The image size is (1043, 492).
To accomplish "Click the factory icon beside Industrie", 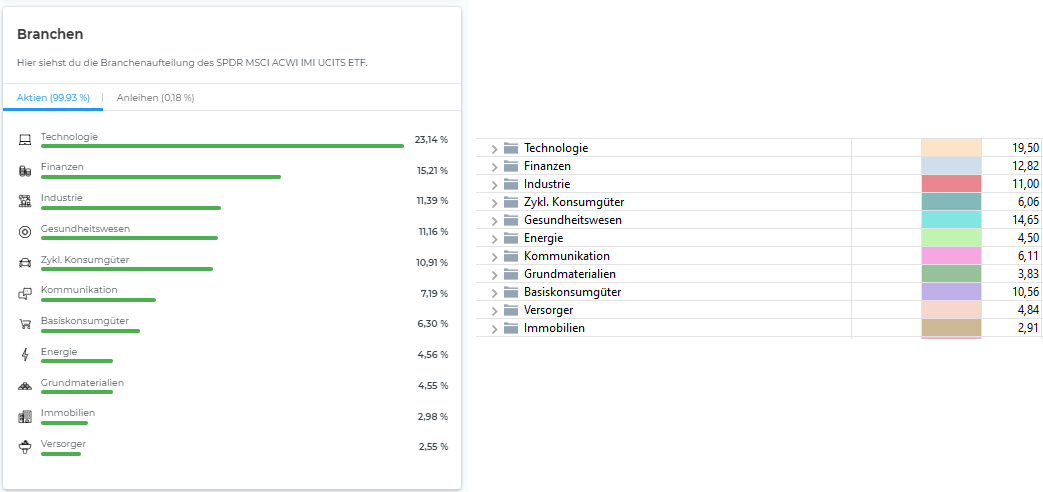I will (x=25, y=201).
